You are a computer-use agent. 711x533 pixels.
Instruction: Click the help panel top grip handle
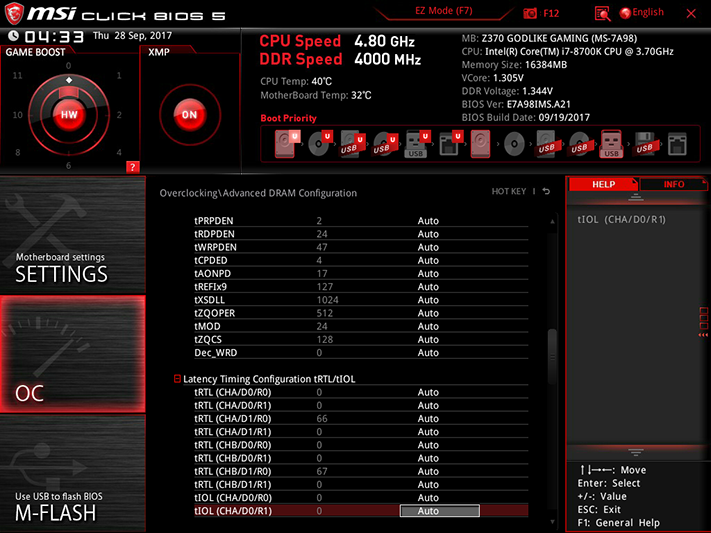click(636, 197)
